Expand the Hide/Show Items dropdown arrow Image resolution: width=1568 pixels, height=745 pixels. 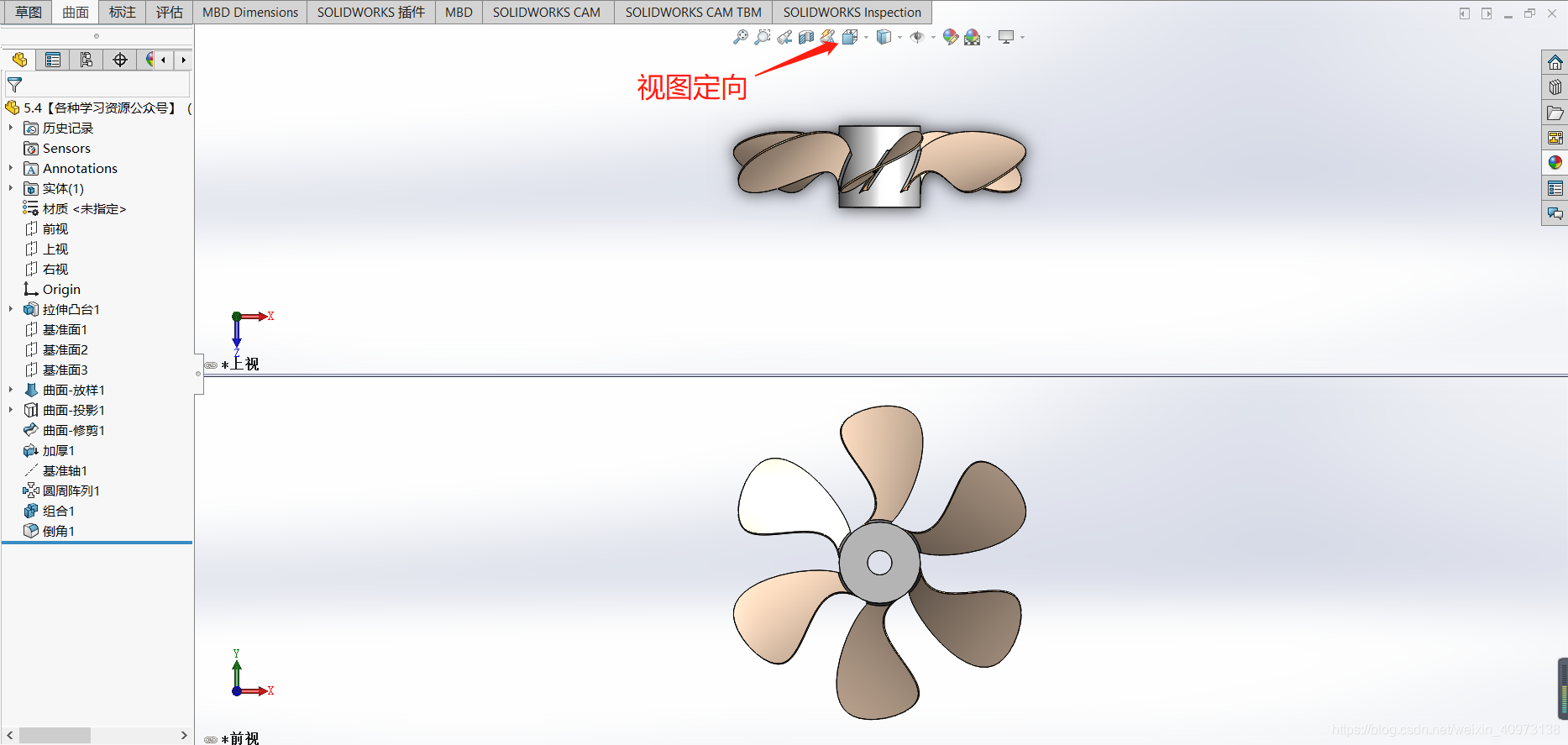[x=933, y=37]
